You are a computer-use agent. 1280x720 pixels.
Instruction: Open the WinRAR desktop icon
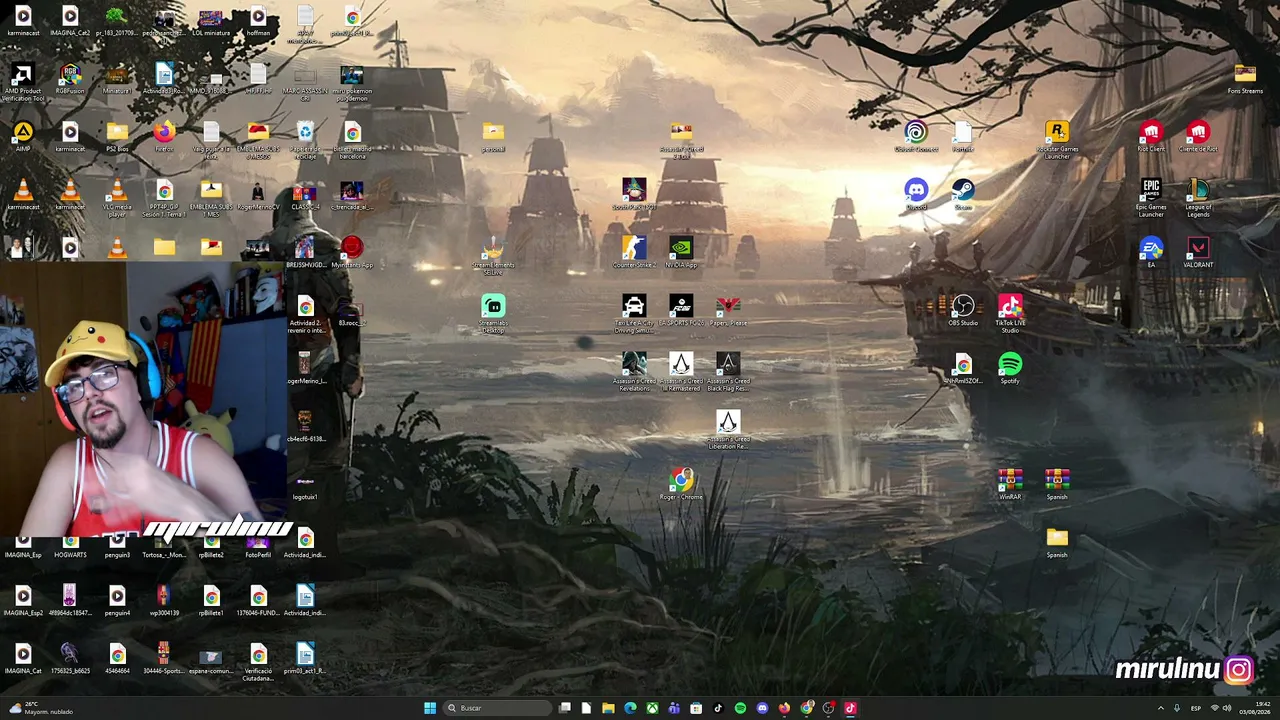pyautogui.click(x=1010, y=484)
